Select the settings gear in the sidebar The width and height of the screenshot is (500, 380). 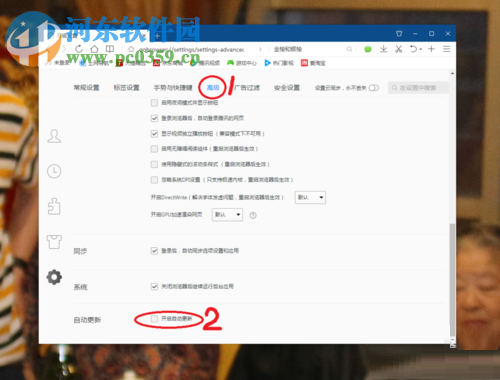[x=54, y=277]
